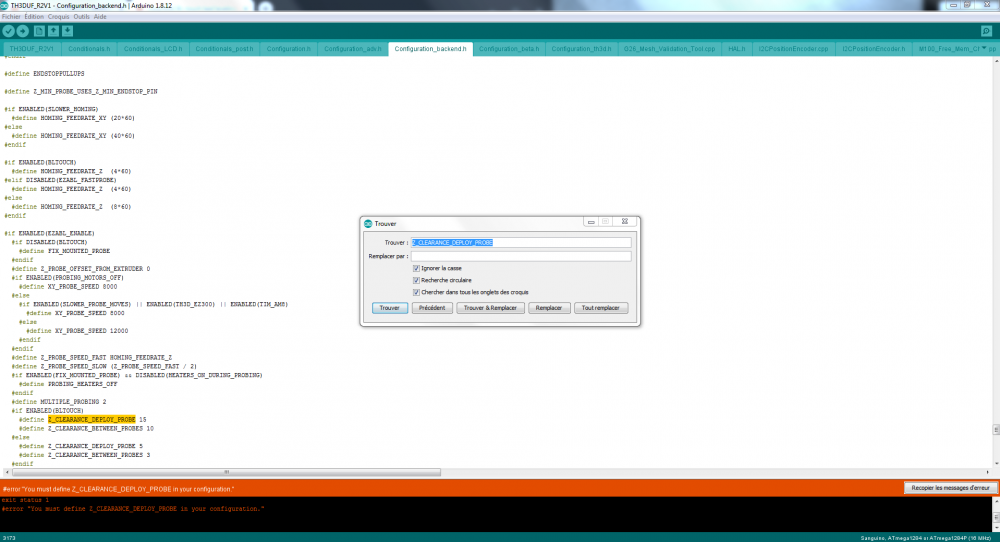This screenshot has height=542, width=1000.
Task: Close the Trouver dialog
Action: pyautogui.click(x=625, y=222)
